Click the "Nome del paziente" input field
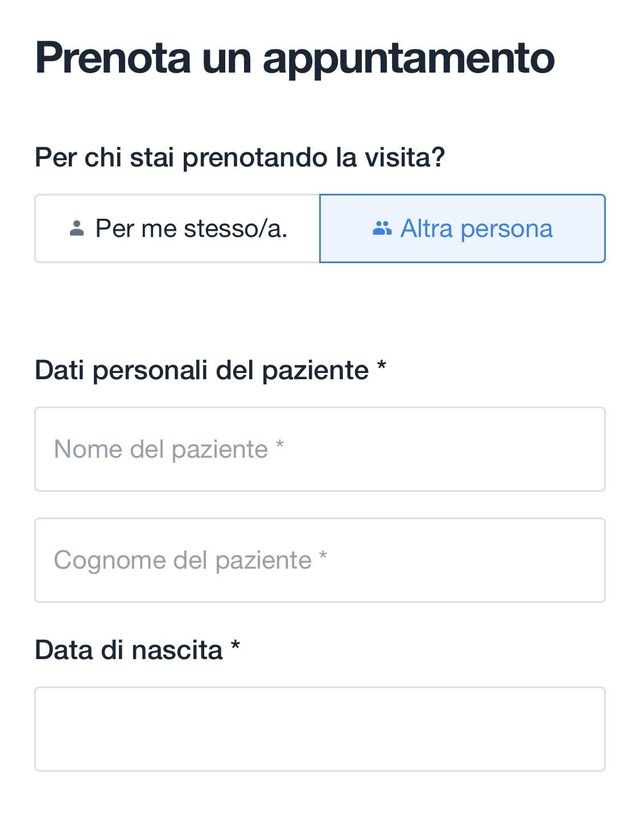This screenshot has width=640, height=829. click(320, 449)
